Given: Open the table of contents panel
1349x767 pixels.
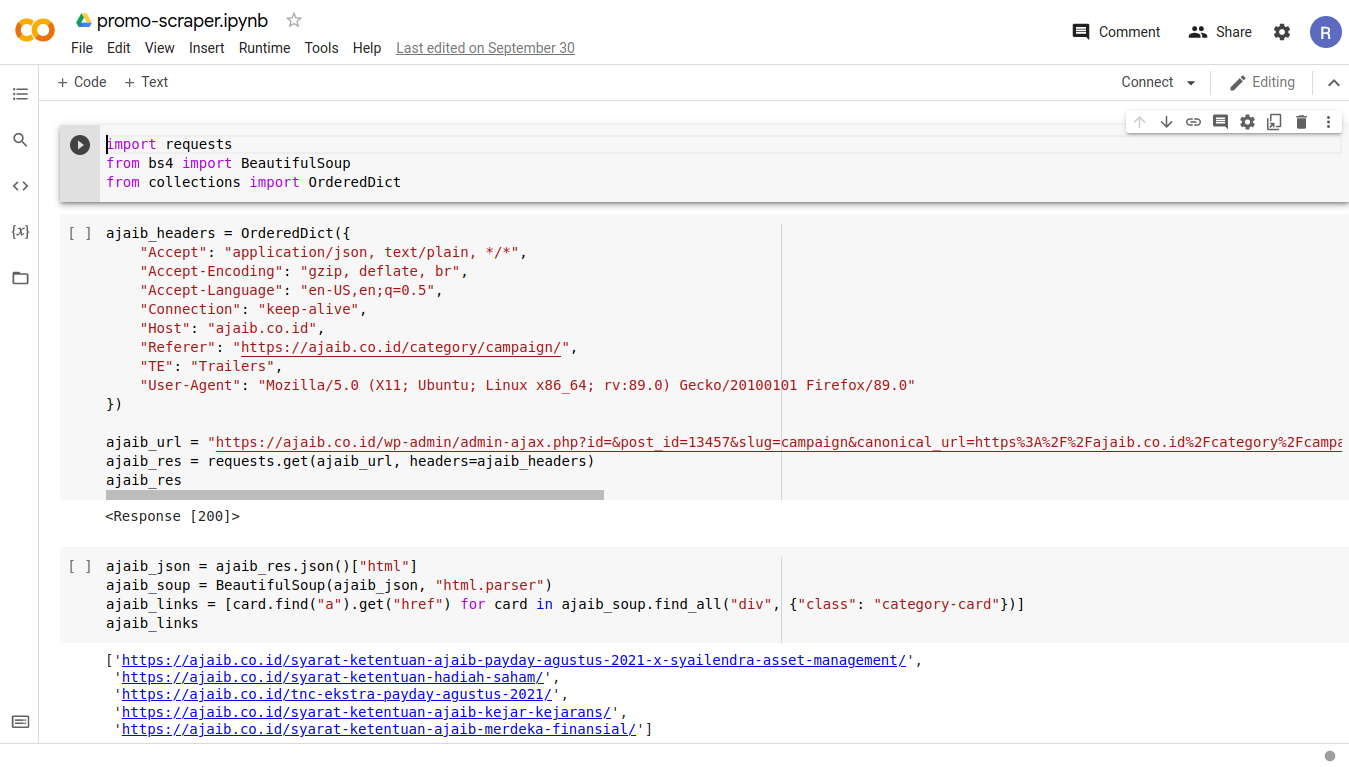Looking at the screenshot, I should tap(20, 94).
